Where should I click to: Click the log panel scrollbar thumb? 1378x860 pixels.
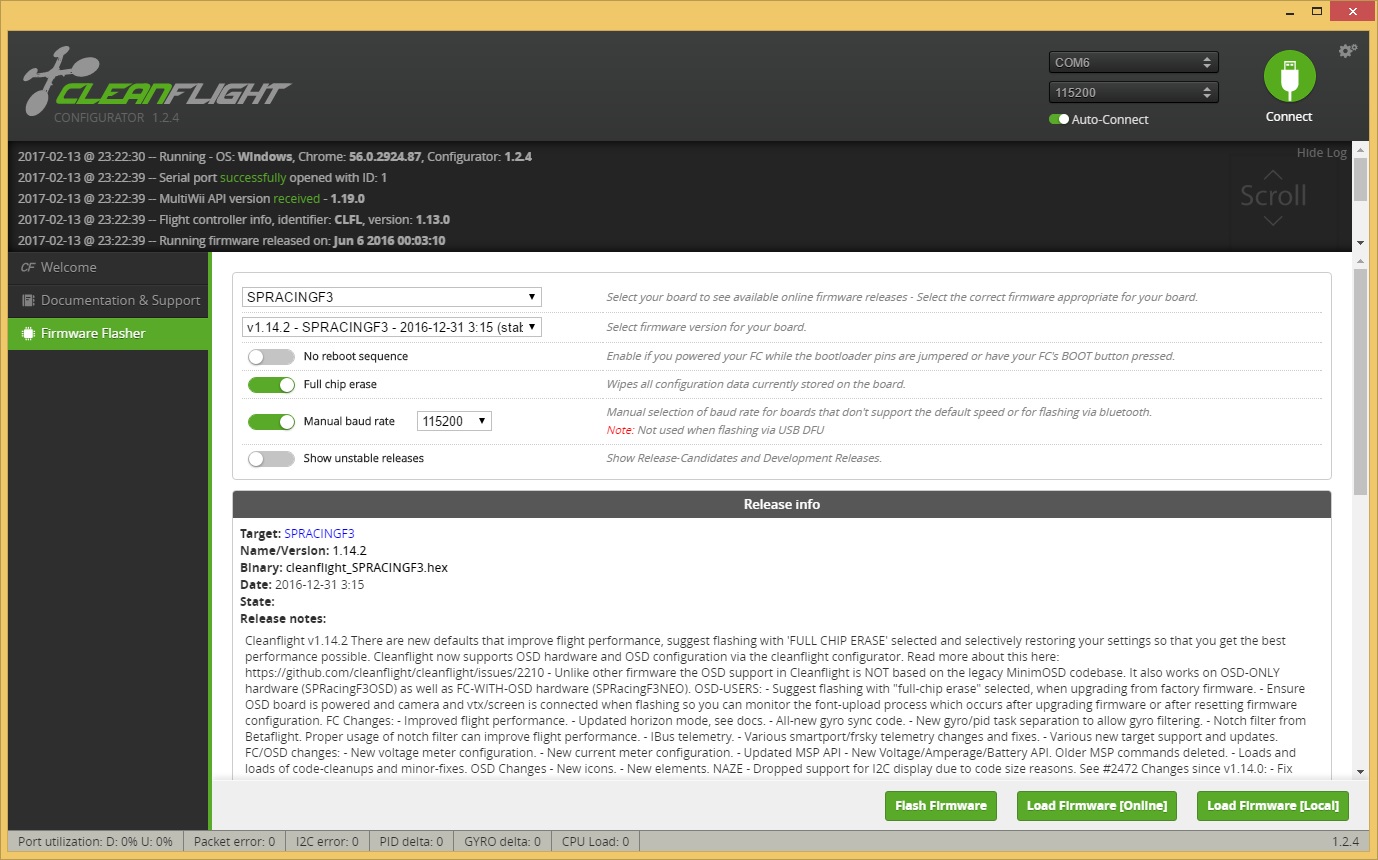(x=1360, y=178)
